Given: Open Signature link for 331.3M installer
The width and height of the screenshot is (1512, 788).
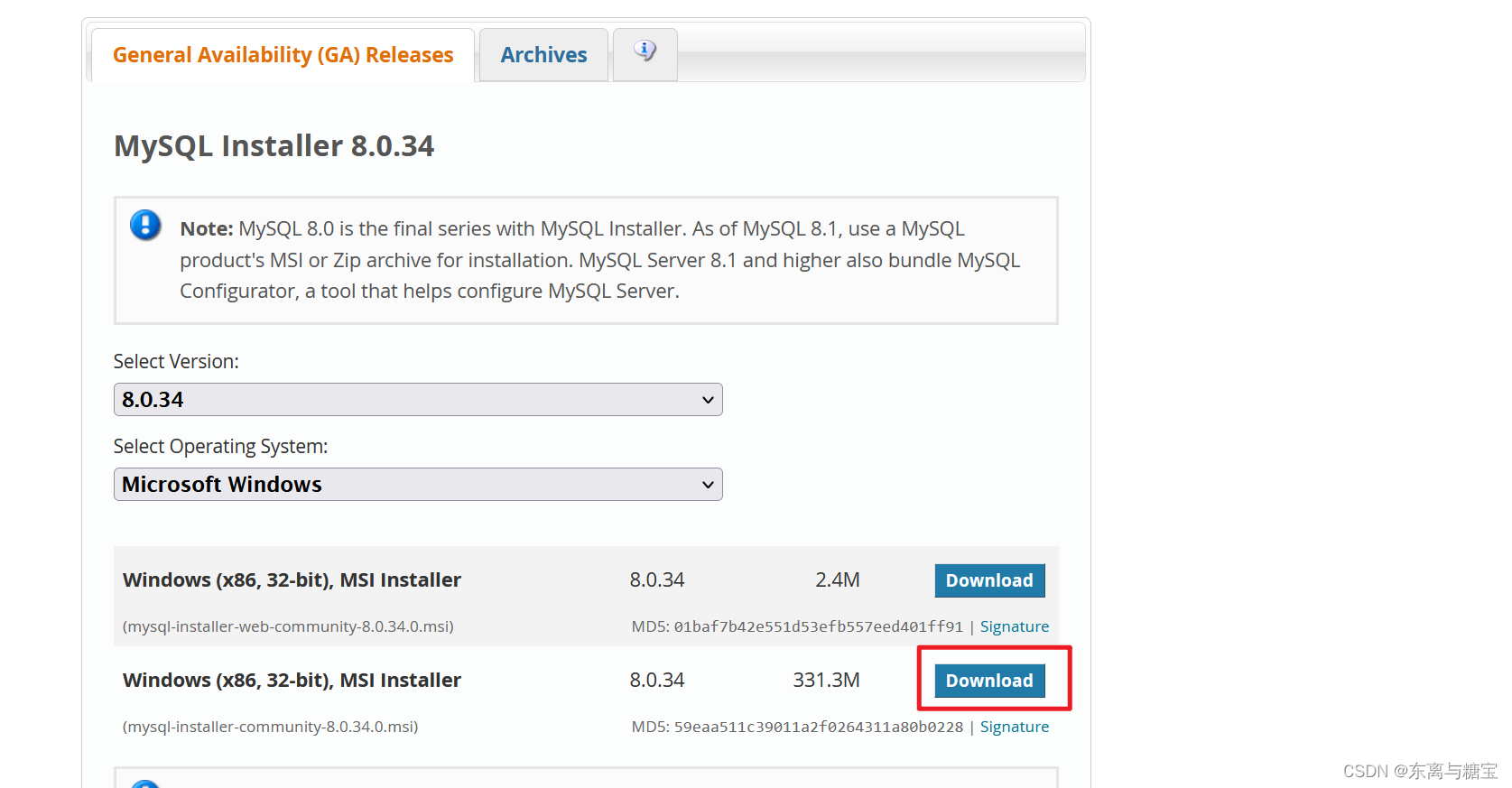Looking at the screenshot, I should tap(1015, 727).
